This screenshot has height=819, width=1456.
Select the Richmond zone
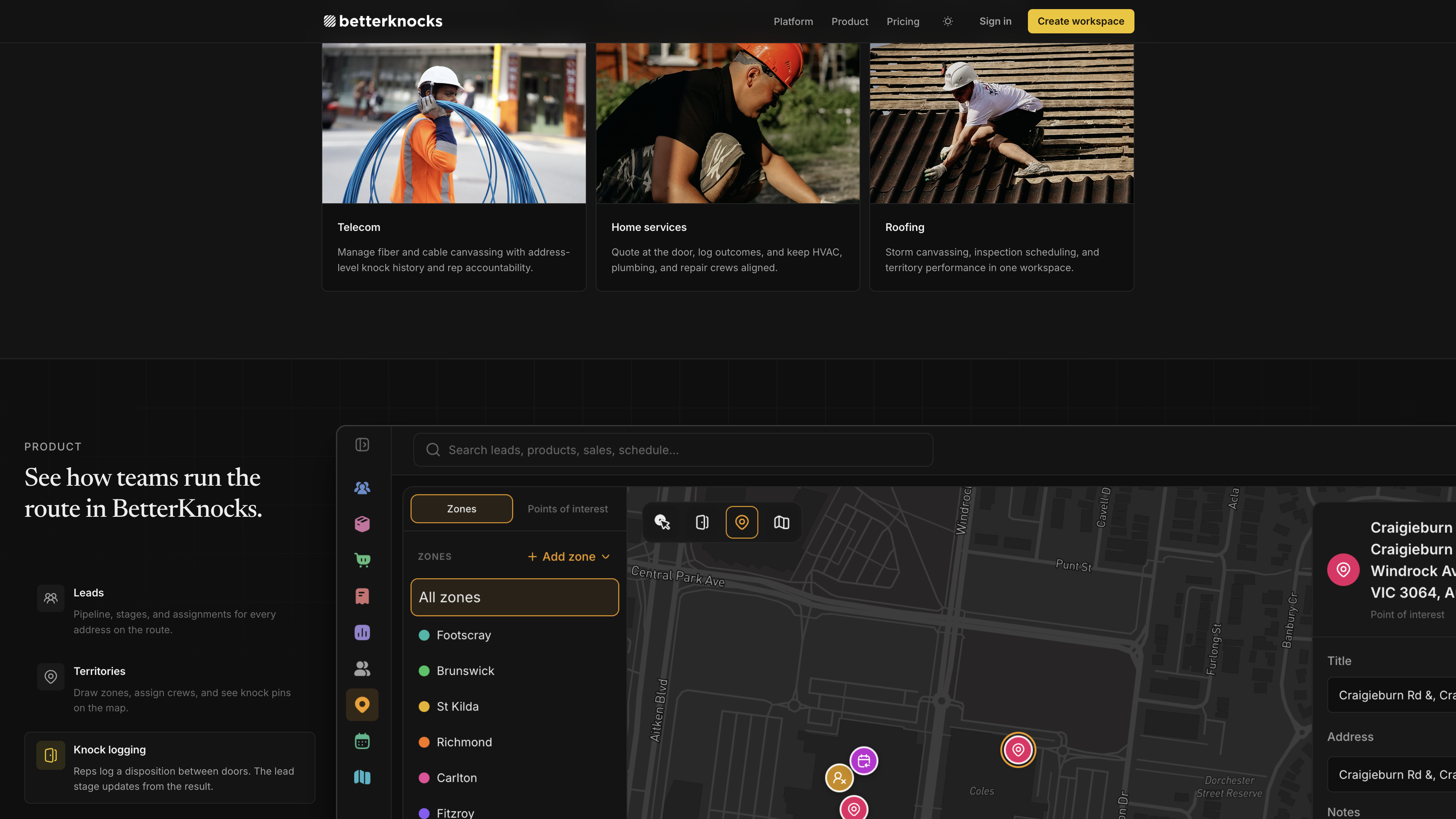click(515, 742)
